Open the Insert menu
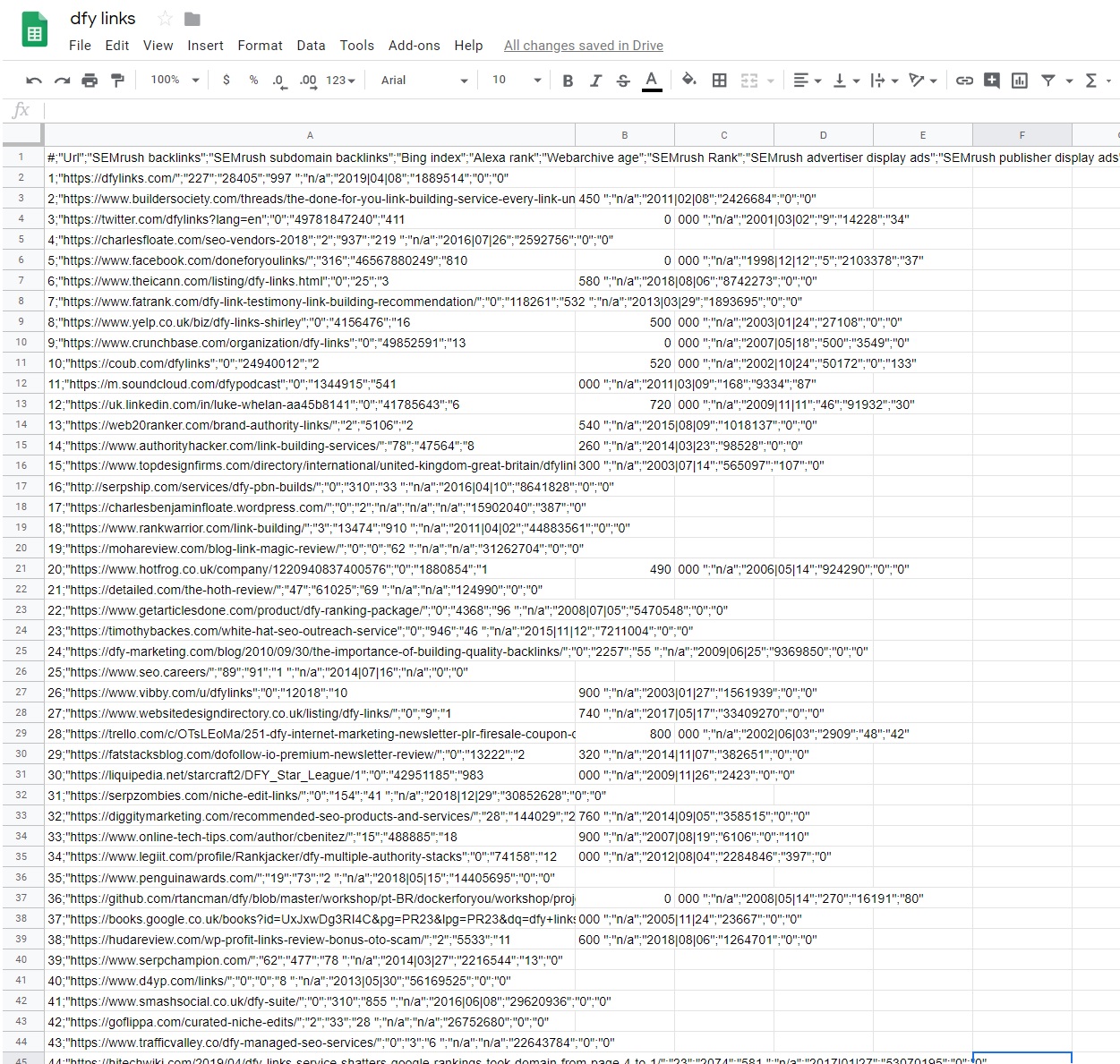This screenshot has height=1064, width=1120. tap(205, 46)
